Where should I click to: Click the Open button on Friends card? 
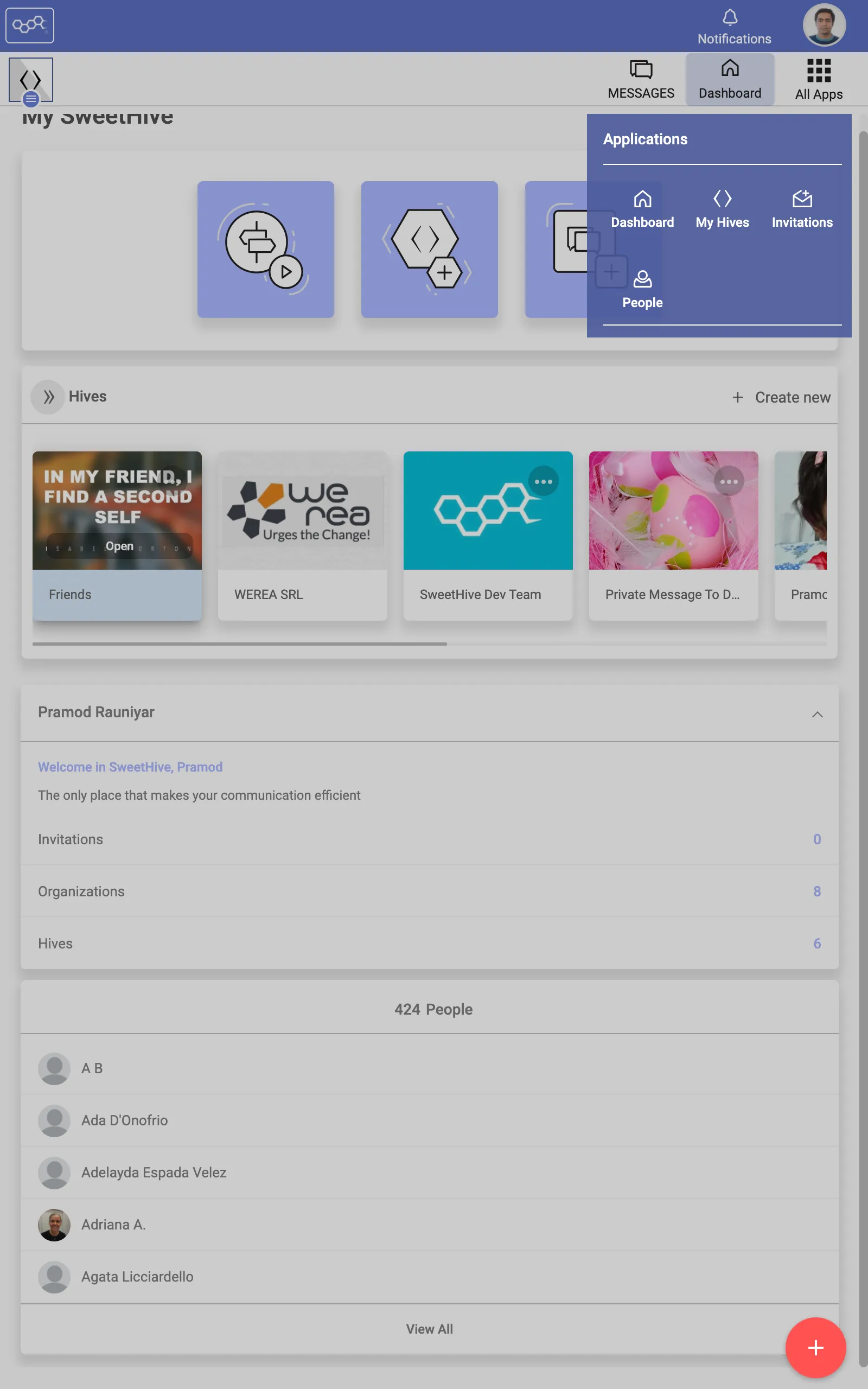coord(119,546)
